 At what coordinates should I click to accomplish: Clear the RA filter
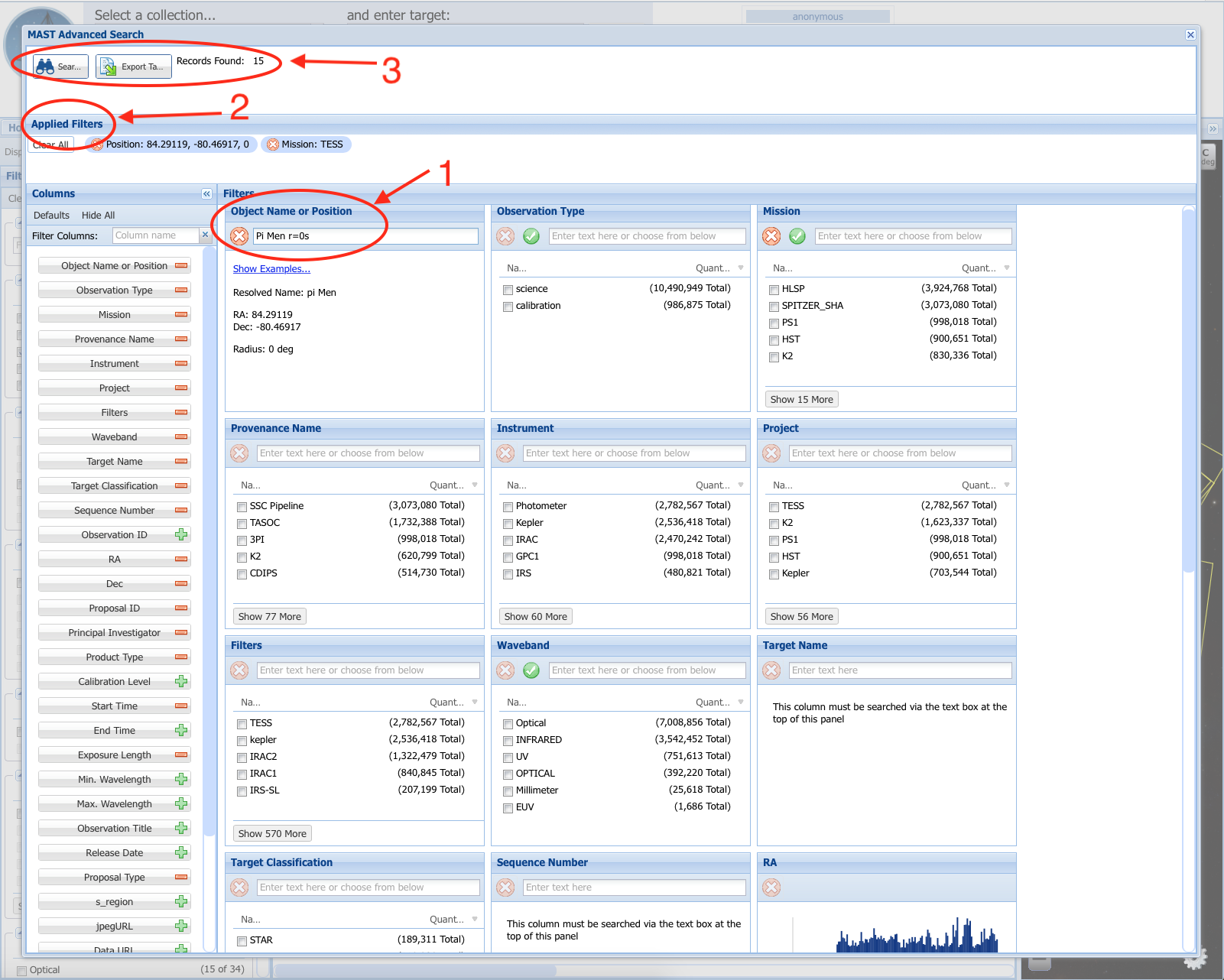coord(771,888)
